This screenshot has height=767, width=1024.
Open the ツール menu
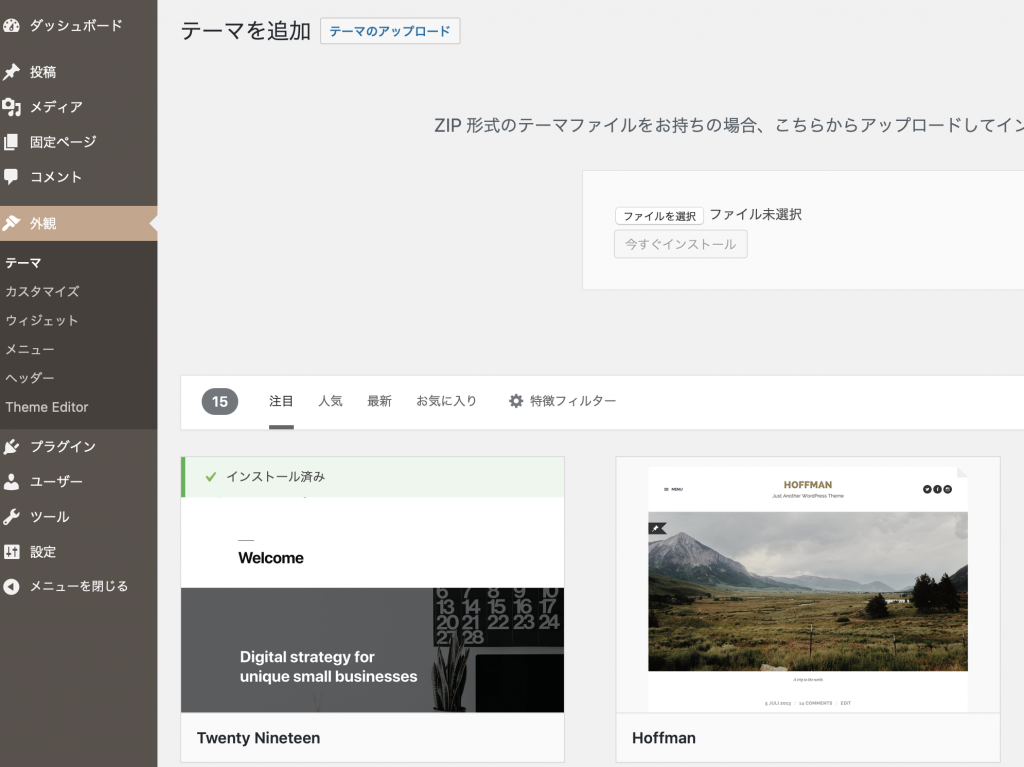(x=78, y=517)
